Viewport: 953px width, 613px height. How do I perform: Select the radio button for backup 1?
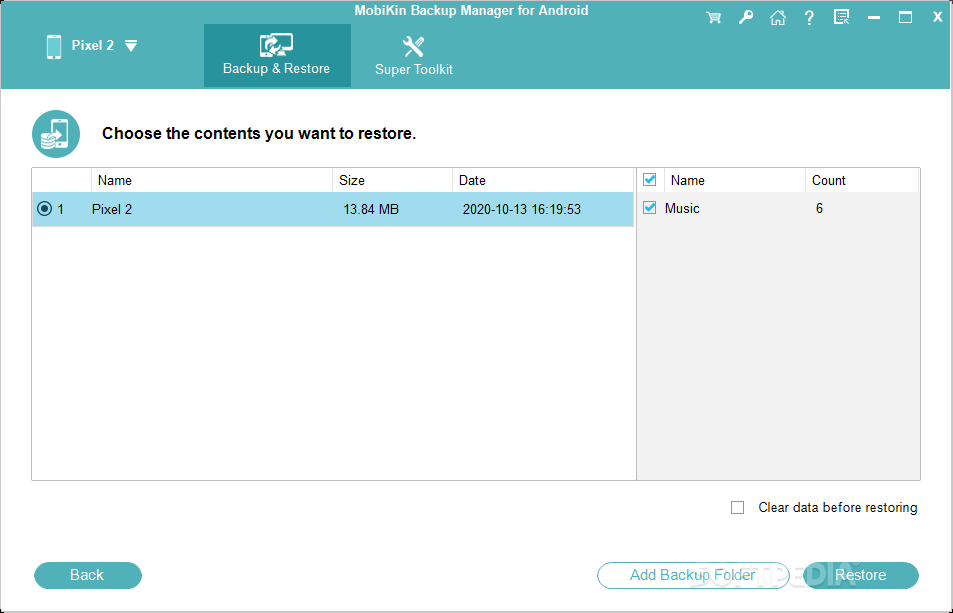tap(44, 209)
